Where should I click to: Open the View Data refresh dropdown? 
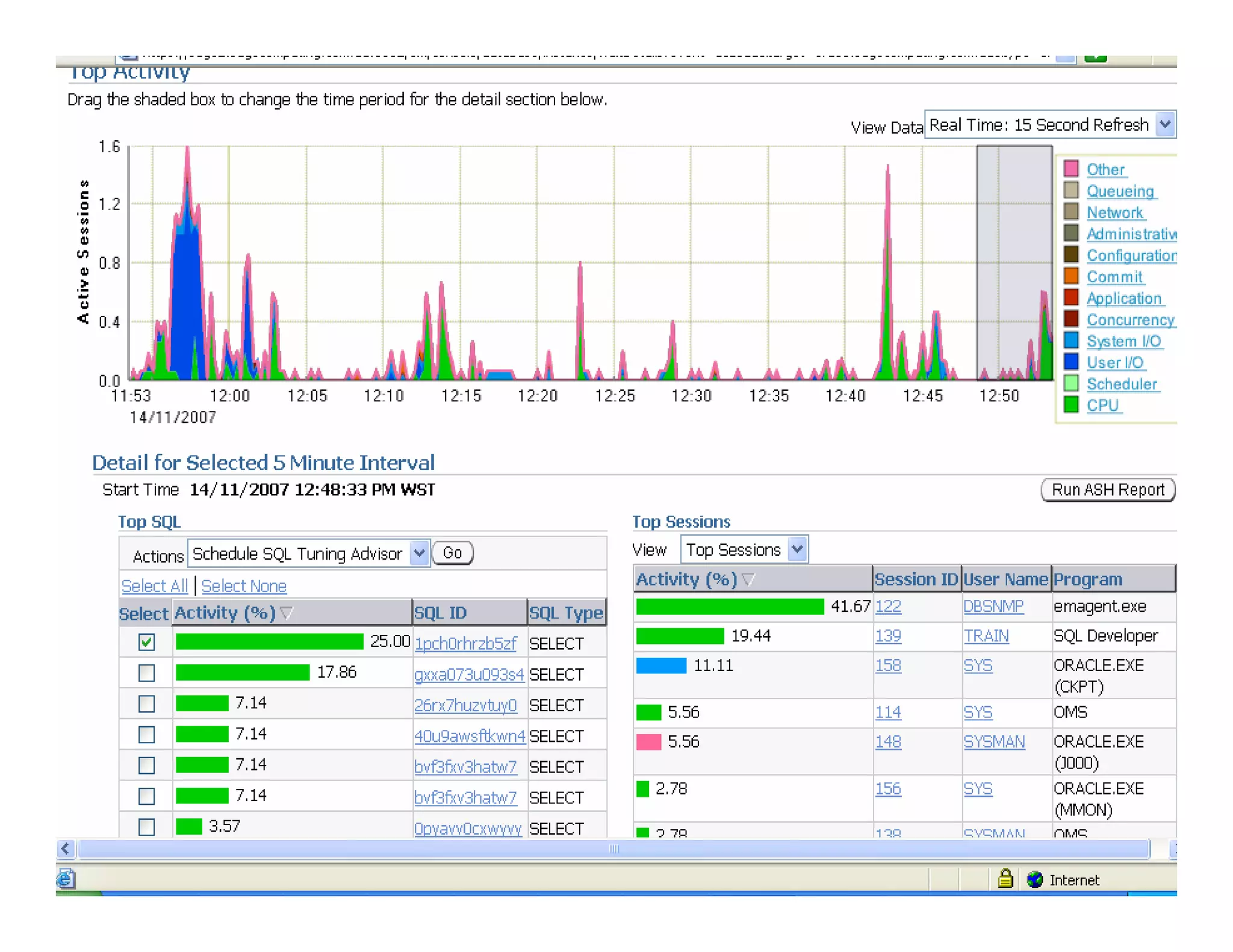pyautogui.click(x=1050, y=125)
